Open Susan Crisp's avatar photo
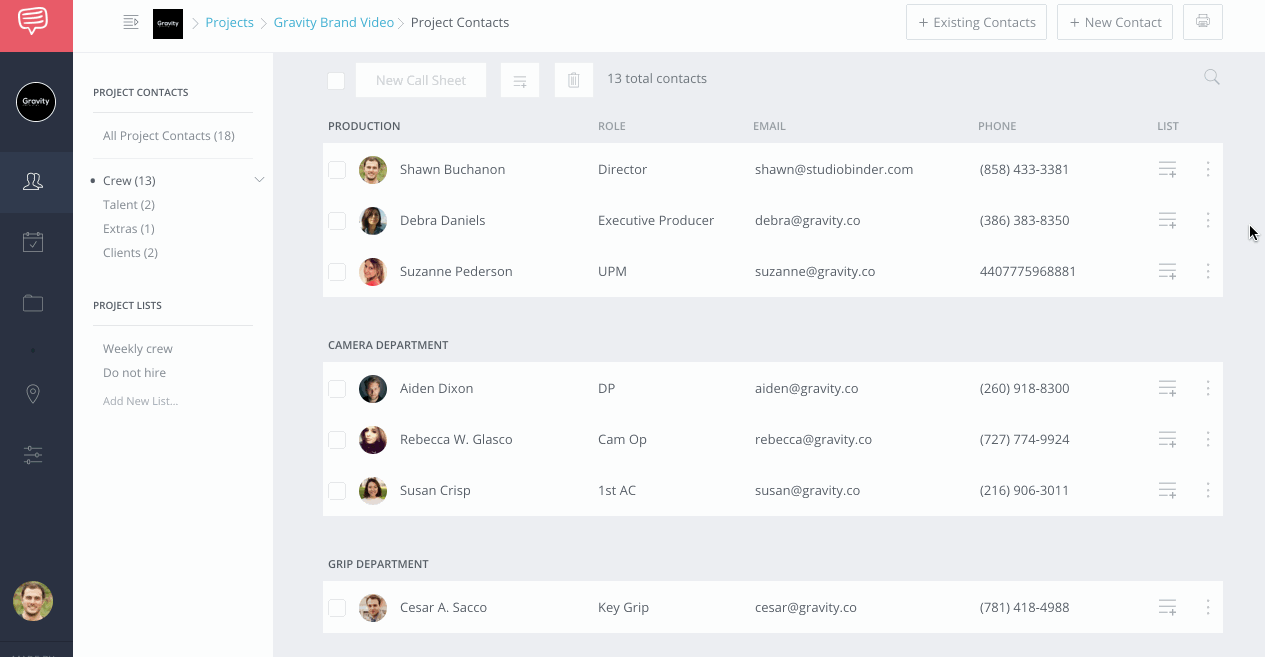Screen dimensions: 1265x657 click(x=373, y=491)
